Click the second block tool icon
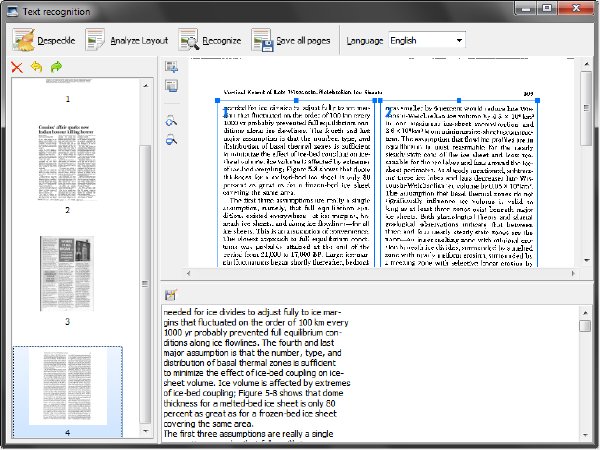 171,85
